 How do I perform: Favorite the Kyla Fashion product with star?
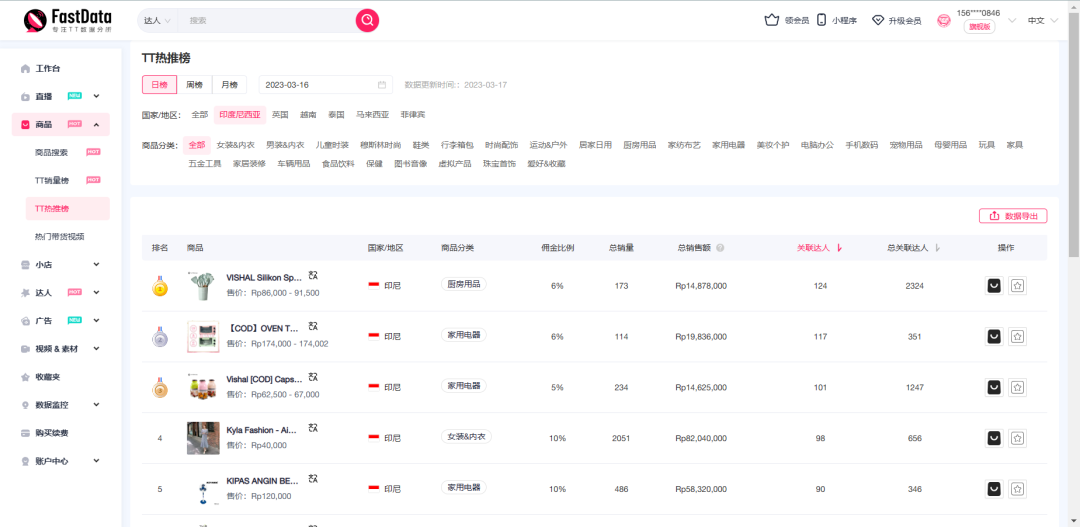pyautogui.click(x=1017, y=438)
